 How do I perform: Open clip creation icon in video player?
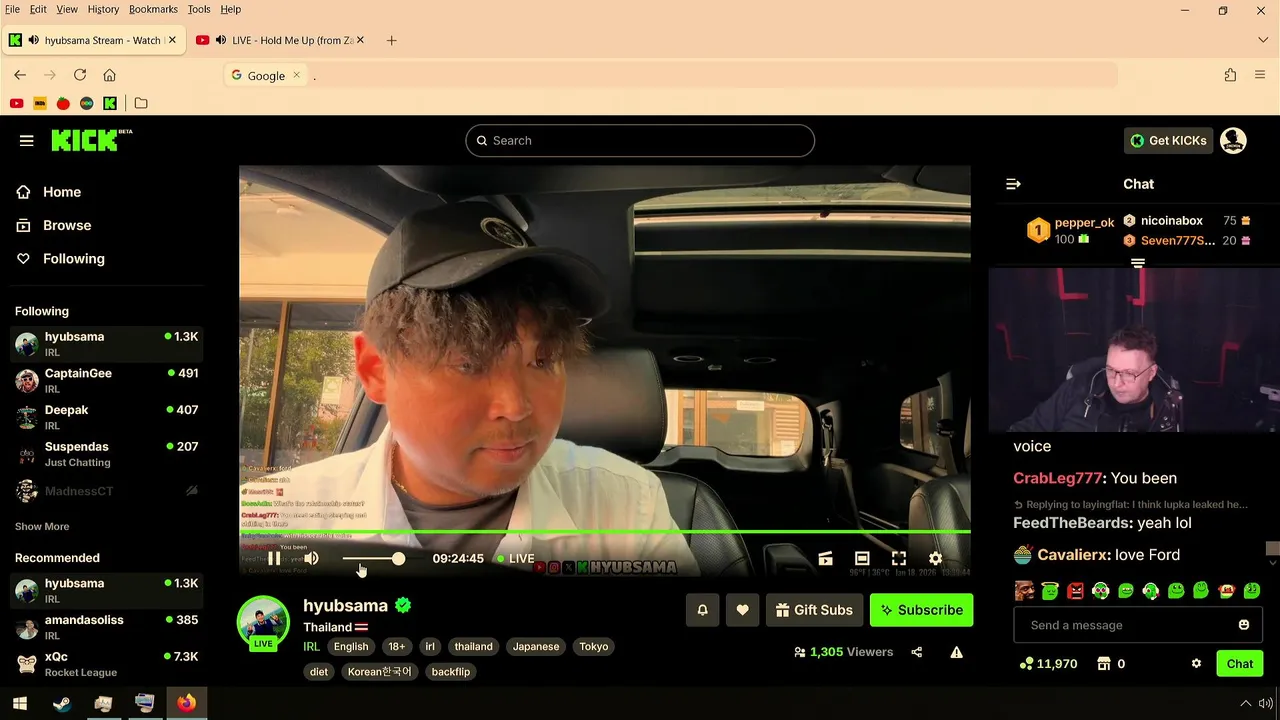click(x=825, y=559)
